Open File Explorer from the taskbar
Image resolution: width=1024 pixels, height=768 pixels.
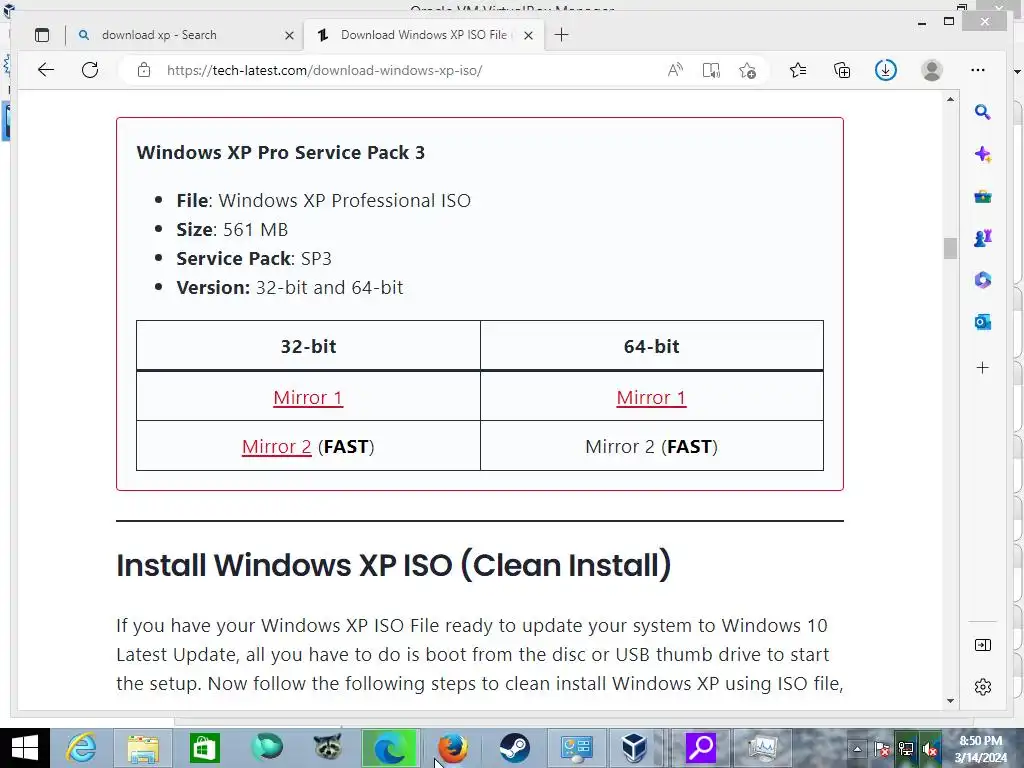[x=143, y=748]
